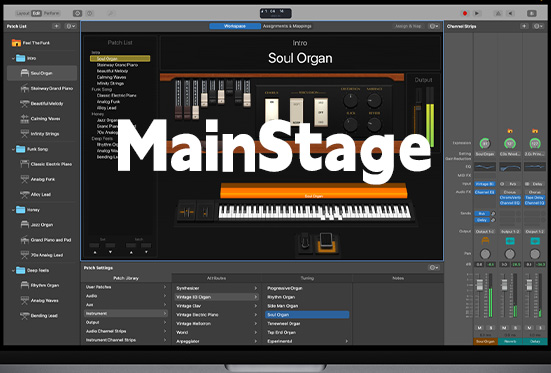Viewport: 551px width, 373px height.
Task: Click the send knob next to Bus send
Action: coord(493,213)
